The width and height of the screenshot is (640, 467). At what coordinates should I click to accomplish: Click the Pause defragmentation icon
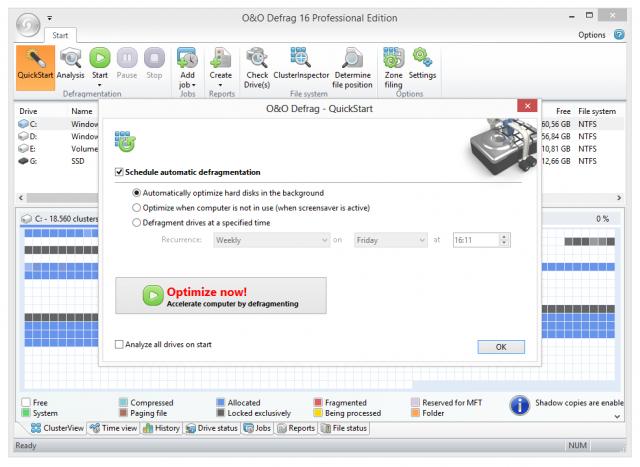(x=127, y=58)
